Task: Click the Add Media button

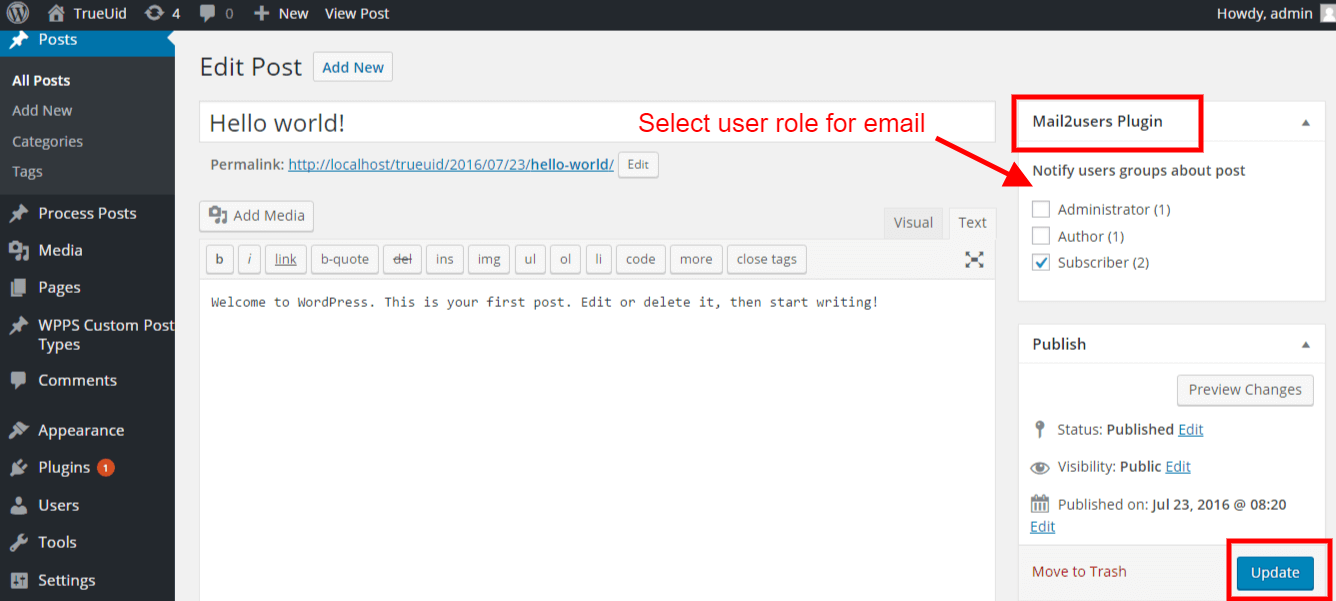Action: pyautogui.click(x=257, y=216)
